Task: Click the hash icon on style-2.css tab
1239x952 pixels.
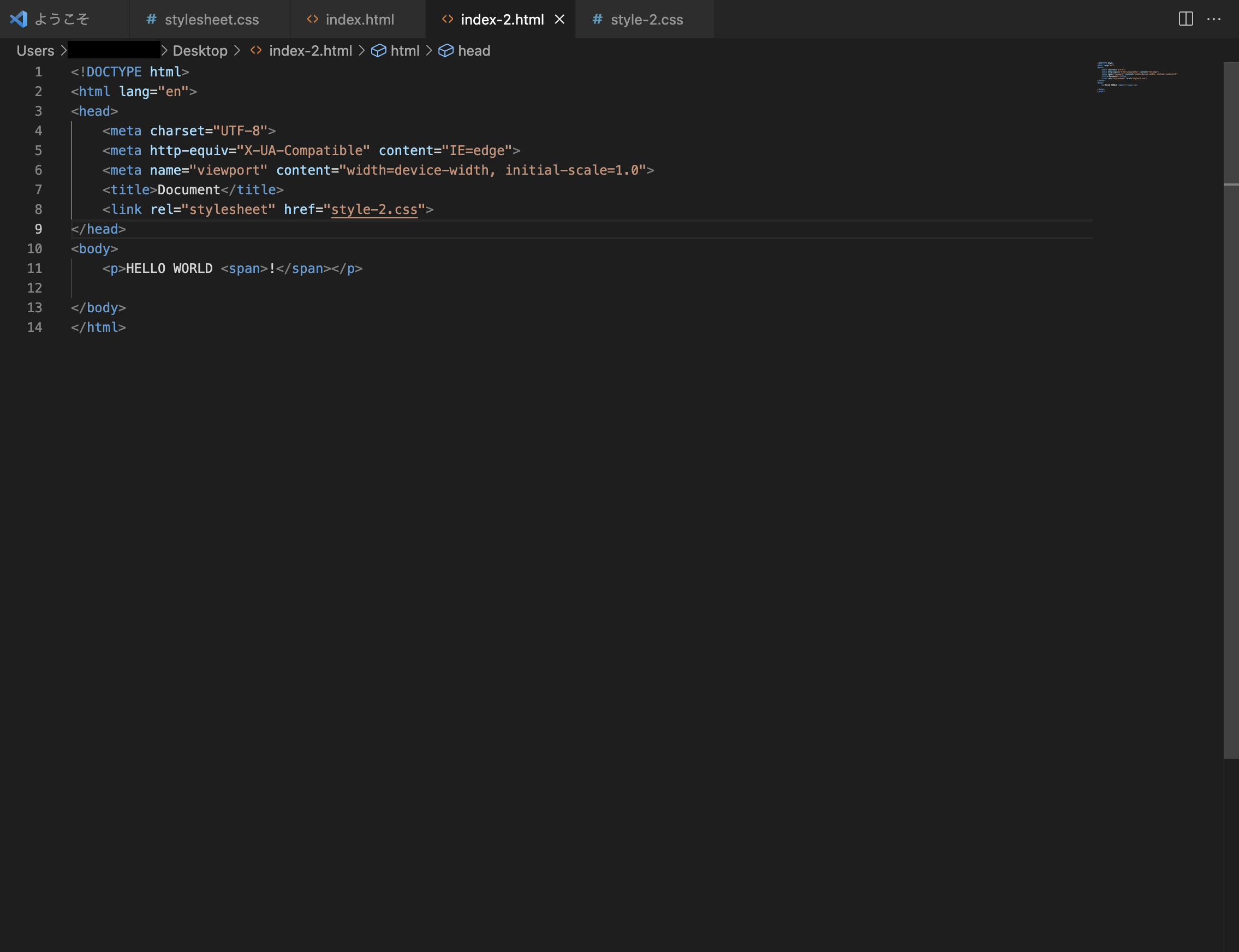Action: coord(597,19)
